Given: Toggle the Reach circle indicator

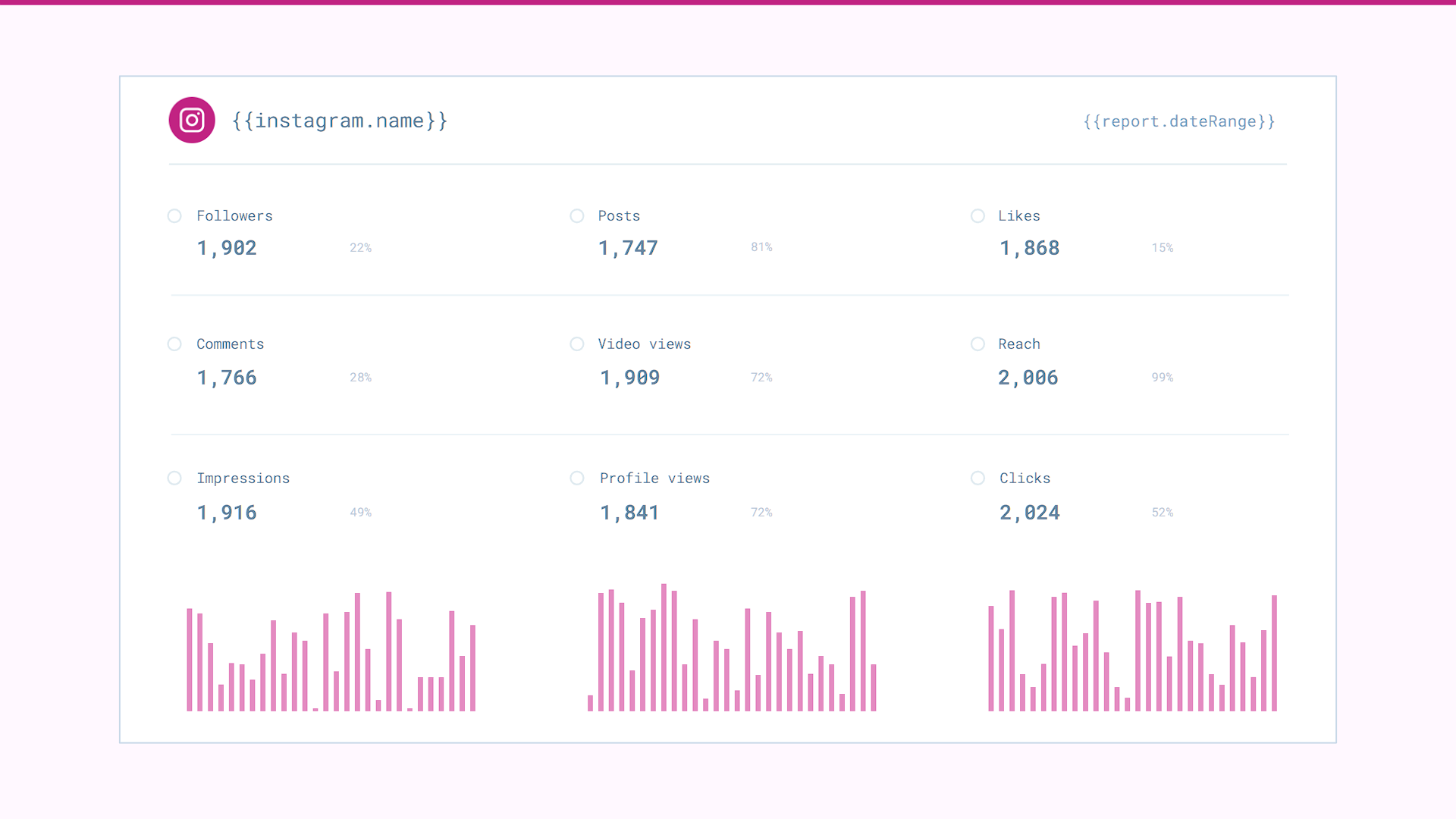Looking at the screenshot, I should click(978, 344).
